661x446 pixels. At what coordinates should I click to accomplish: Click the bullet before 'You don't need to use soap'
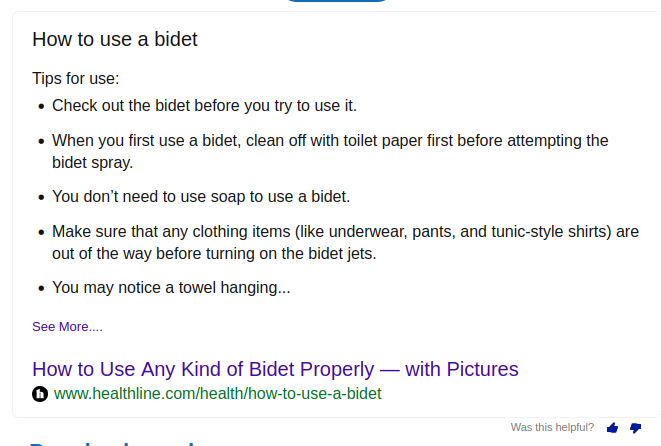click(x=41, y=197)
